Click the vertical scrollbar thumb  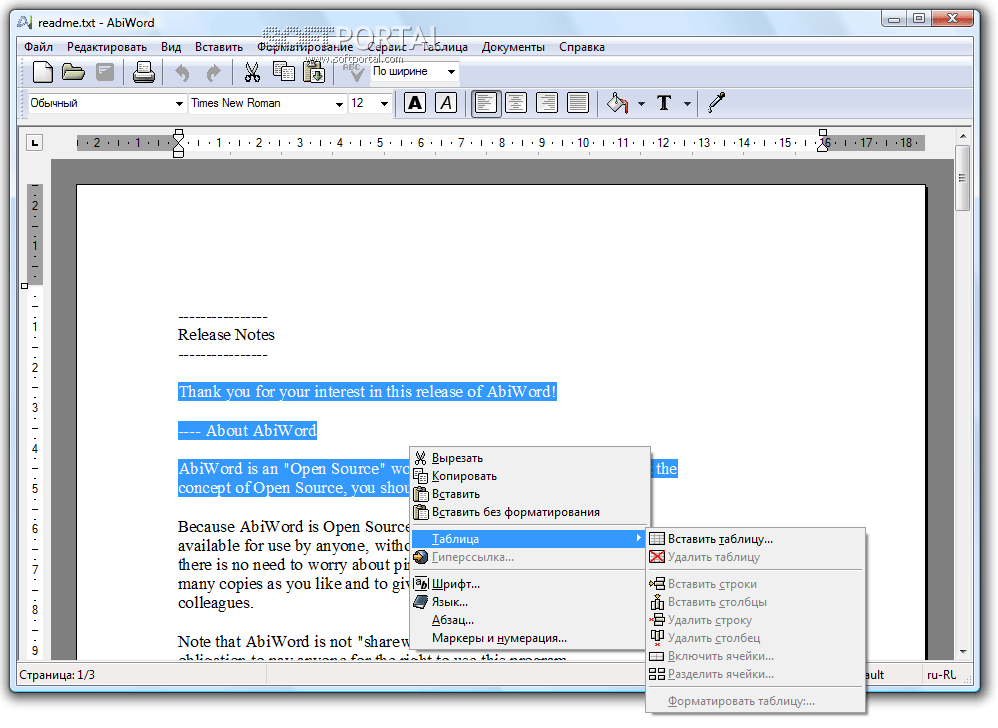962,178
